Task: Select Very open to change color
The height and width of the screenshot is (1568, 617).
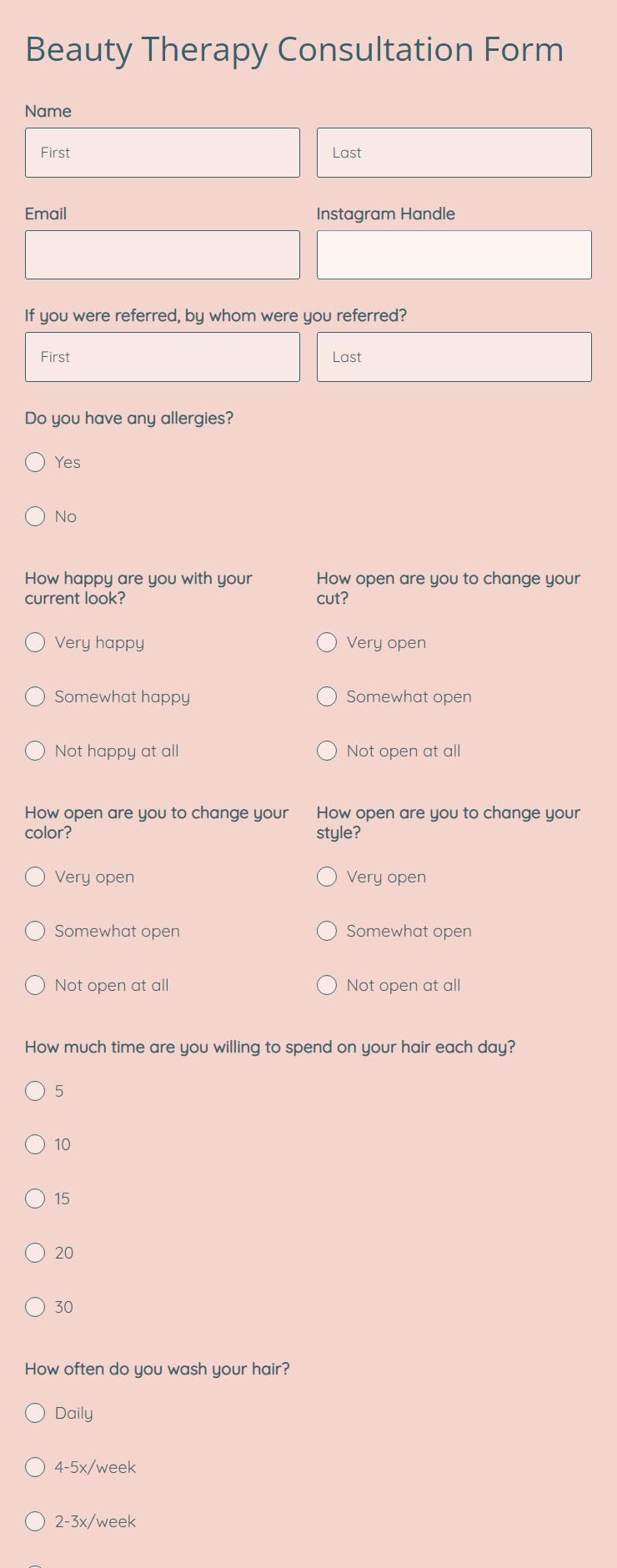Action: (35, 877)
